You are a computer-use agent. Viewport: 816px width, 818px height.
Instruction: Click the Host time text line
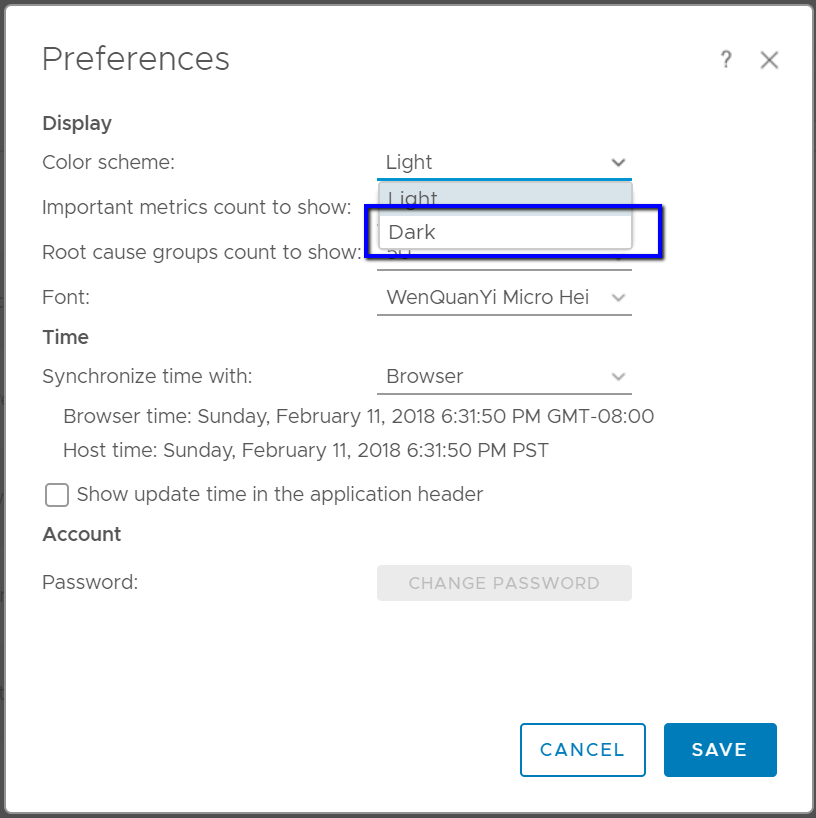(305, 450)
